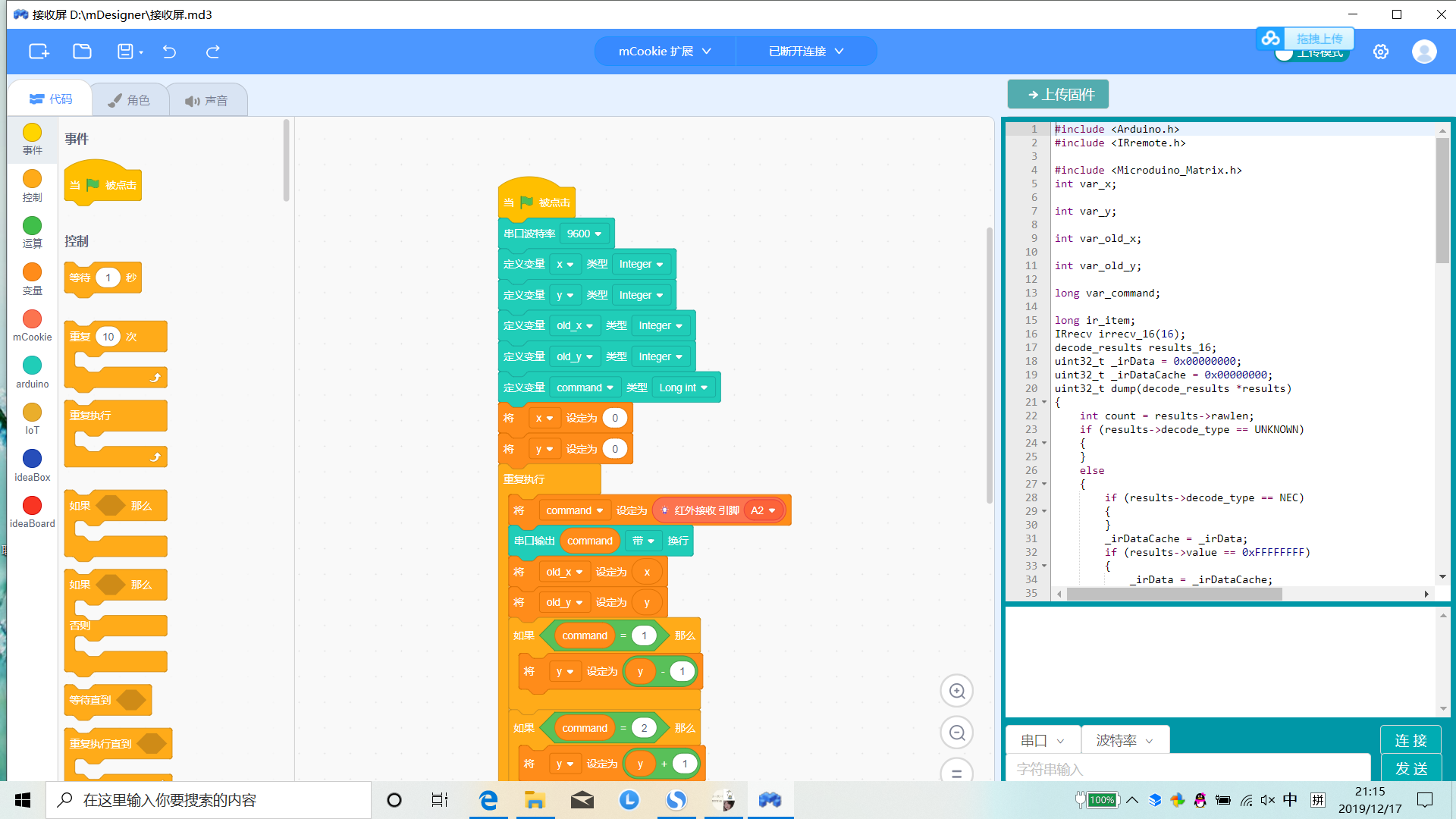
Task: Expand the mCookie 扩展 dropdown
Action: click(x=664, y=52)
